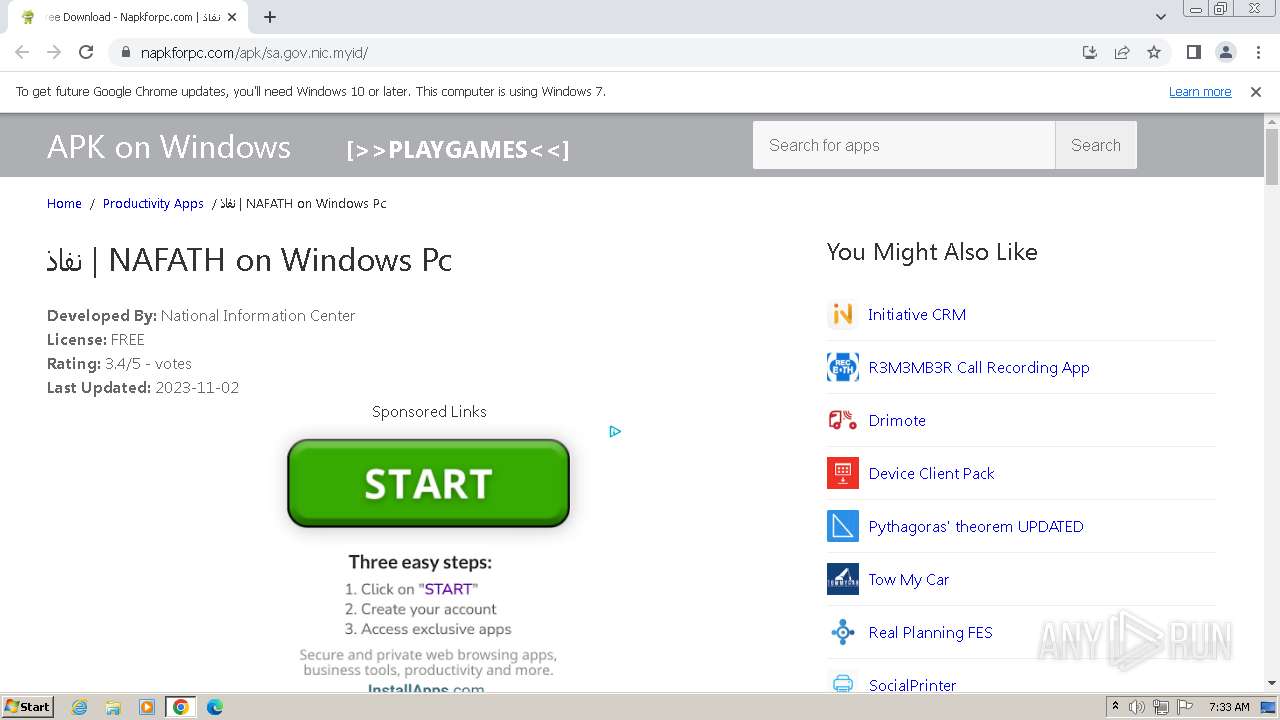Open a new tab
Viewport: 1280px width, 720px height.
(x=270, y=17)
